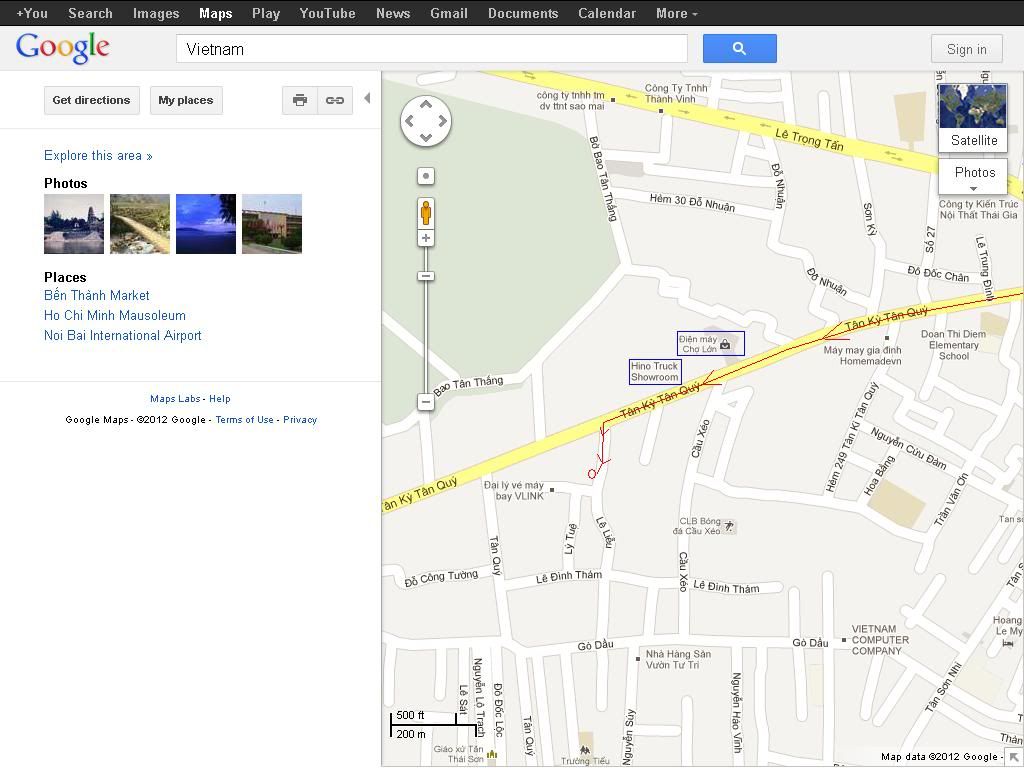This screenshot has height=768, width=1024.
Task: Open the +You menu item
Action: 32,13
